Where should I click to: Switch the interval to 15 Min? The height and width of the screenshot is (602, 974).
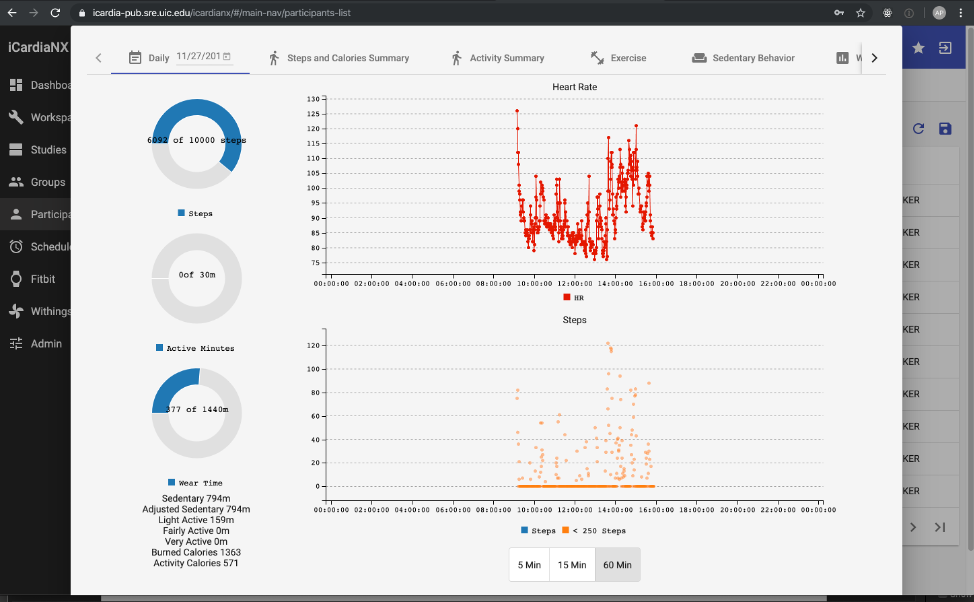(x=572, y=565)
